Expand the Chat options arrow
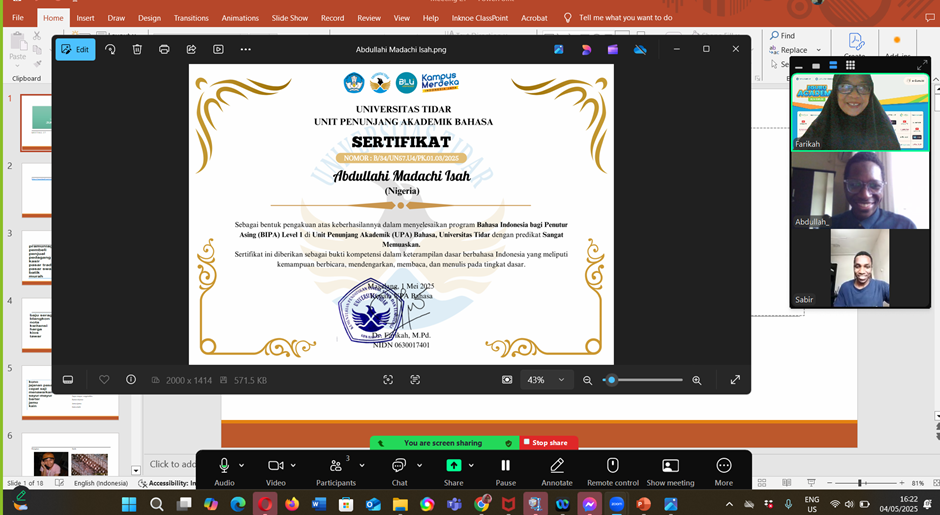 (419, 465)
